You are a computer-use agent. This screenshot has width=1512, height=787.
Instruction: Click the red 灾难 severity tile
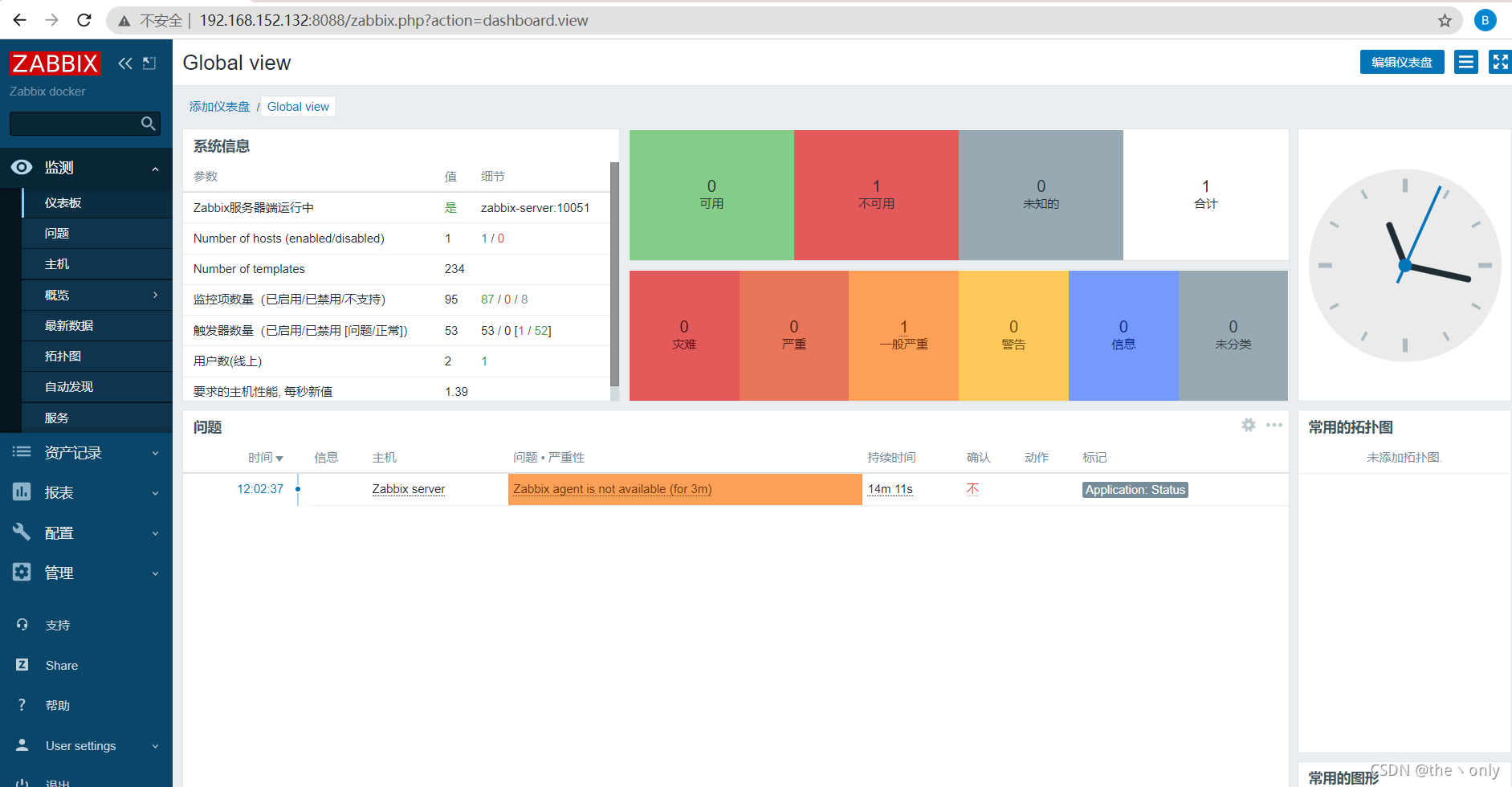pos(684,336)
